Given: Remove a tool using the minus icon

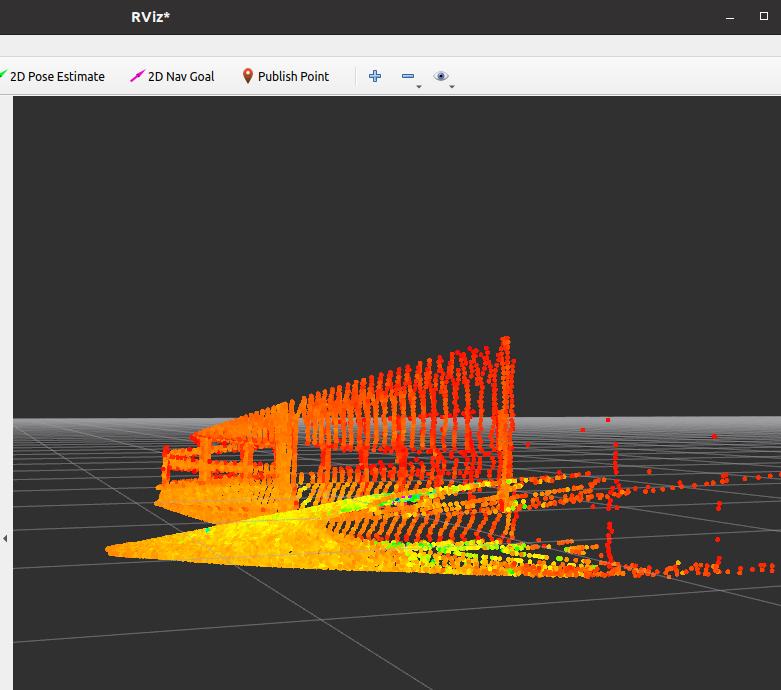Looking at the screenshot, I should click(407, 76).
